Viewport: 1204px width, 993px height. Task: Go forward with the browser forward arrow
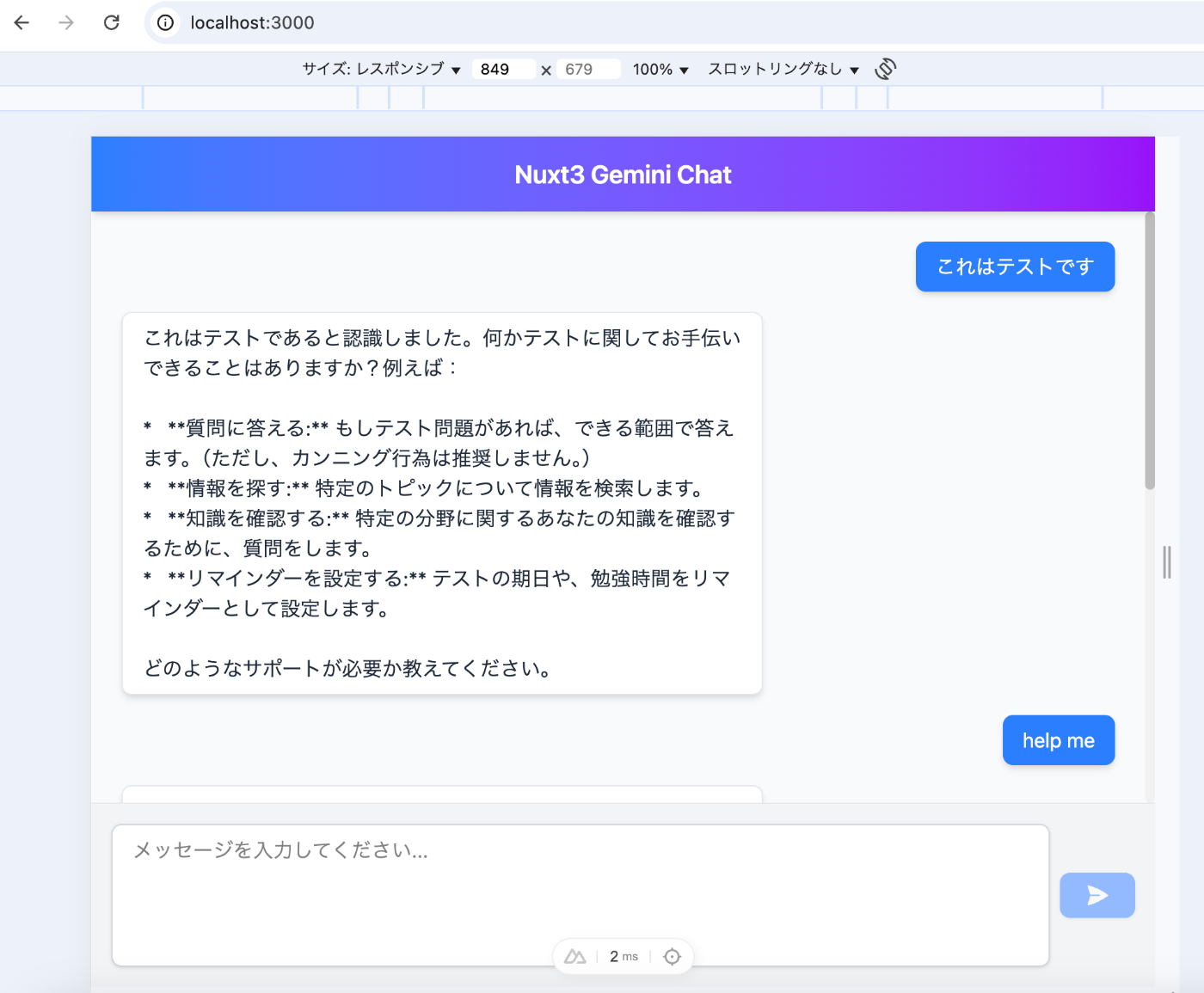[66, 22]
